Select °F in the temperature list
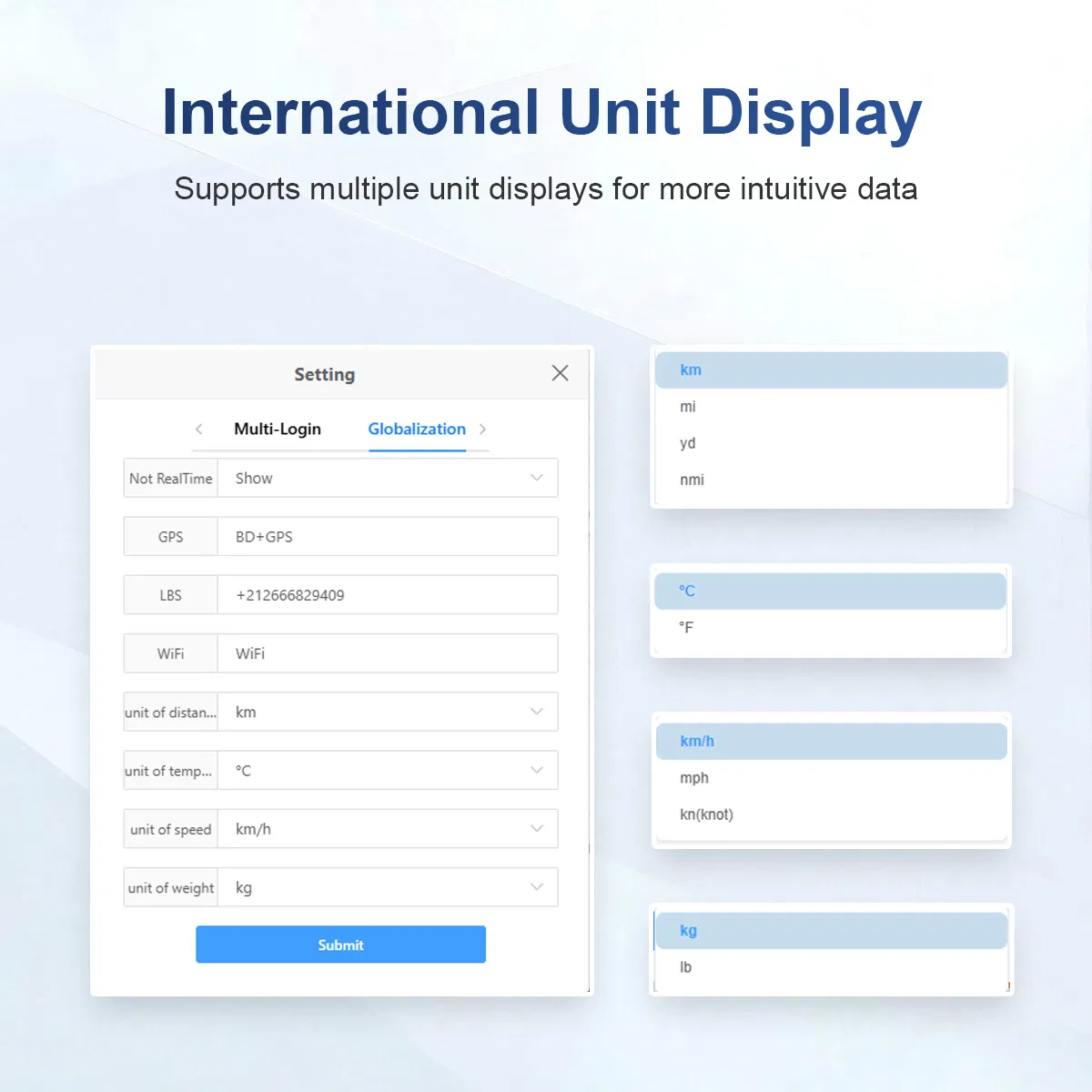Viewport: 1092px width, 1092px height. tap(830, 627)
